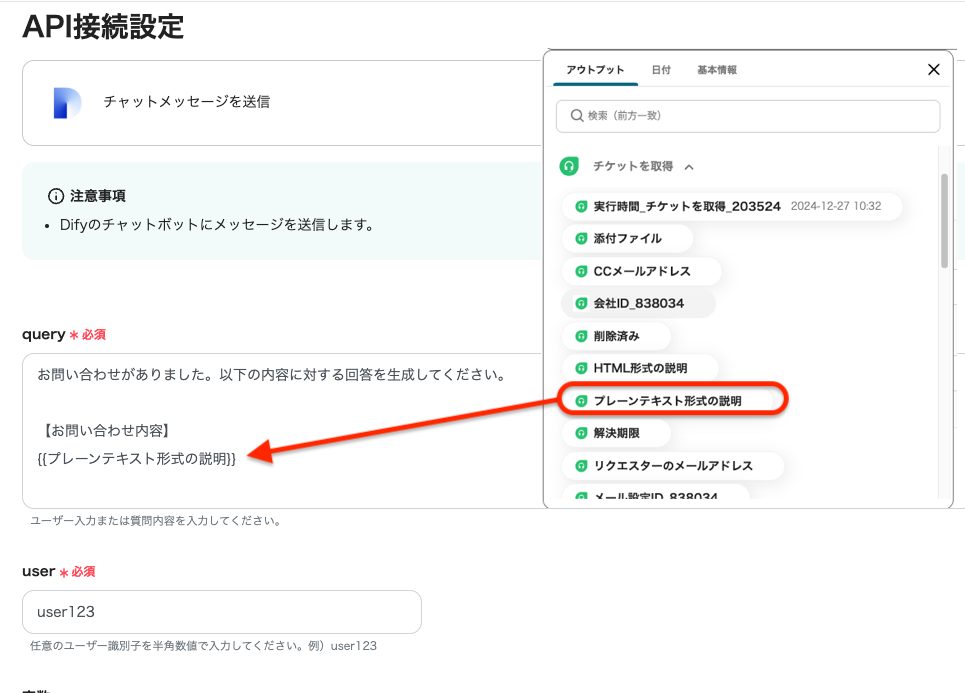Click green icon on CCメールアドレス chip

point(581,271)
